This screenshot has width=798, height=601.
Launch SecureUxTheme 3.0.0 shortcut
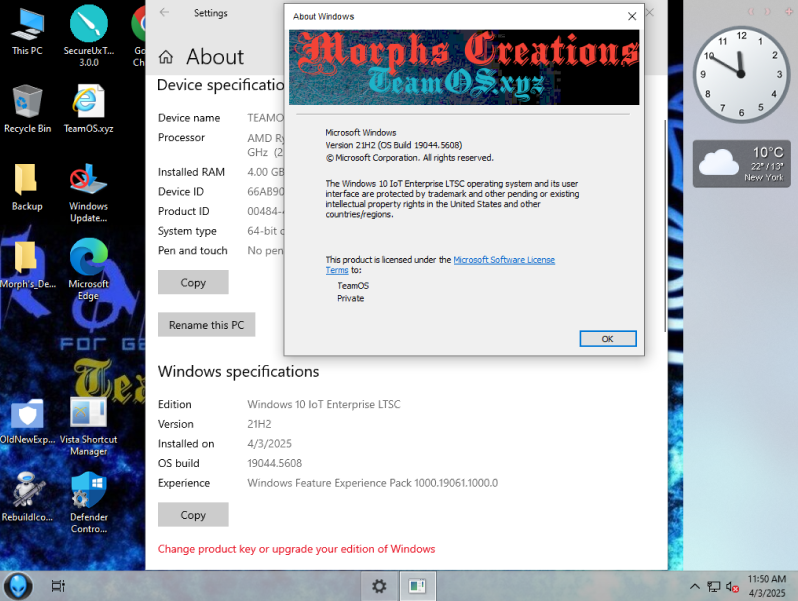[x=89, y=36]
